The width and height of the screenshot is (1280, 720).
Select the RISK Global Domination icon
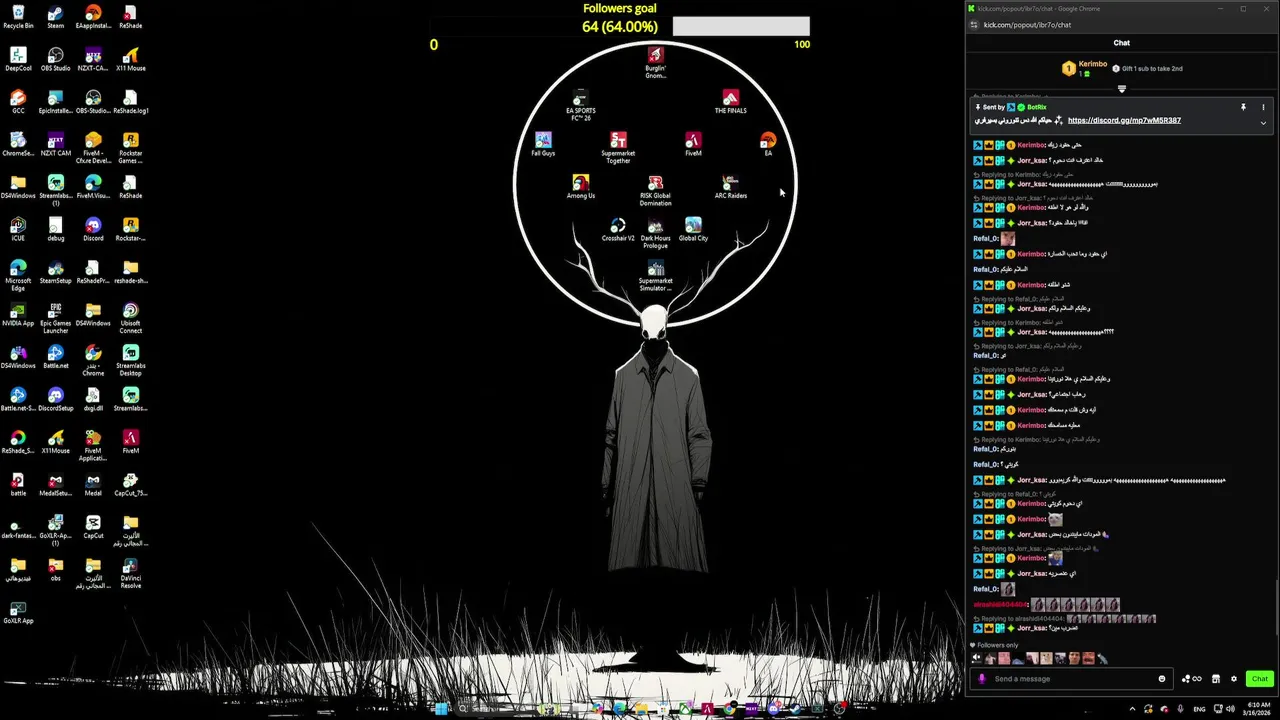tap(655, 190)
